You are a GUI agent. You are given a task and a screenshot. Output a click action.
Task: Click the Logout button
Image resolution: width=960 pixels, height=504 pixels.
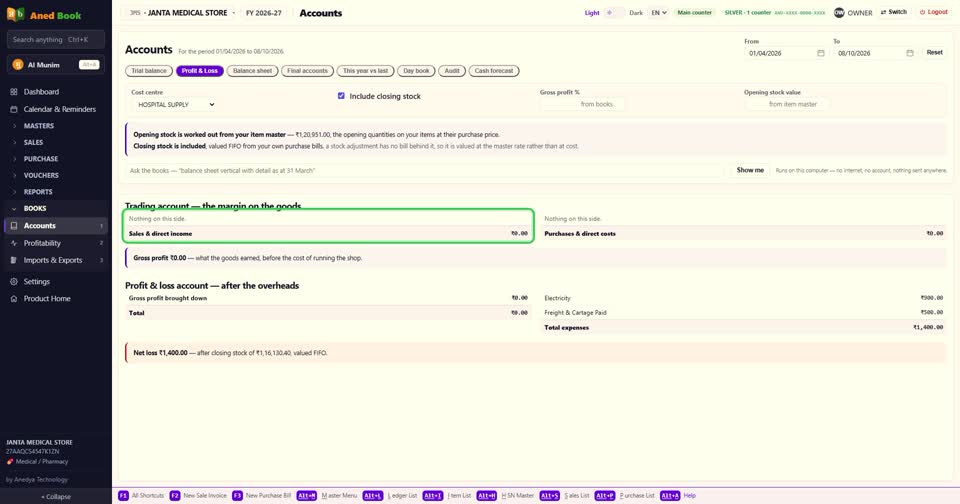click(934, 12)
